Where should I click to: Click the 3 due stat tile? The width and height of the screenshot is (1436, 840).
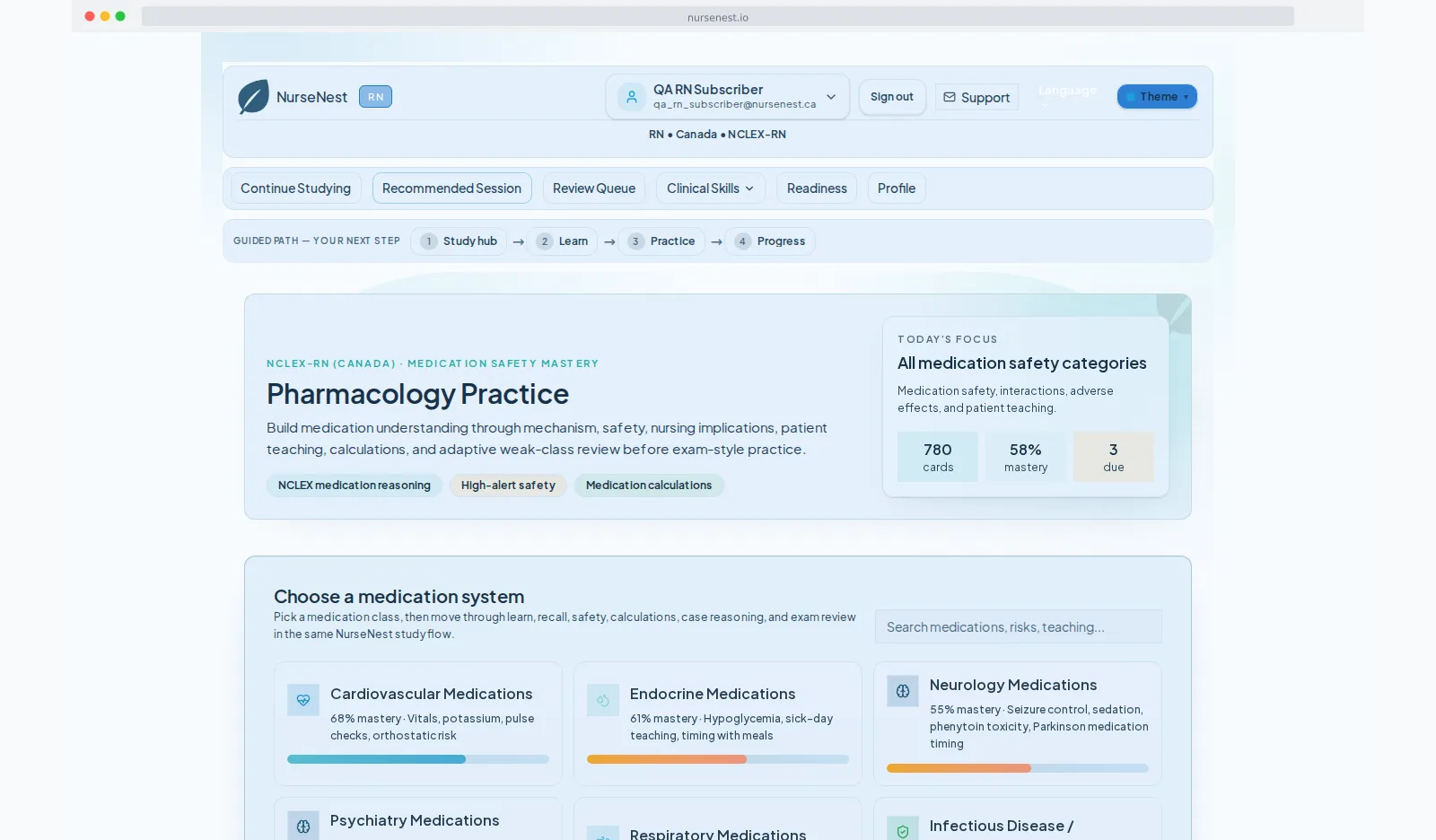[1114, 457]
